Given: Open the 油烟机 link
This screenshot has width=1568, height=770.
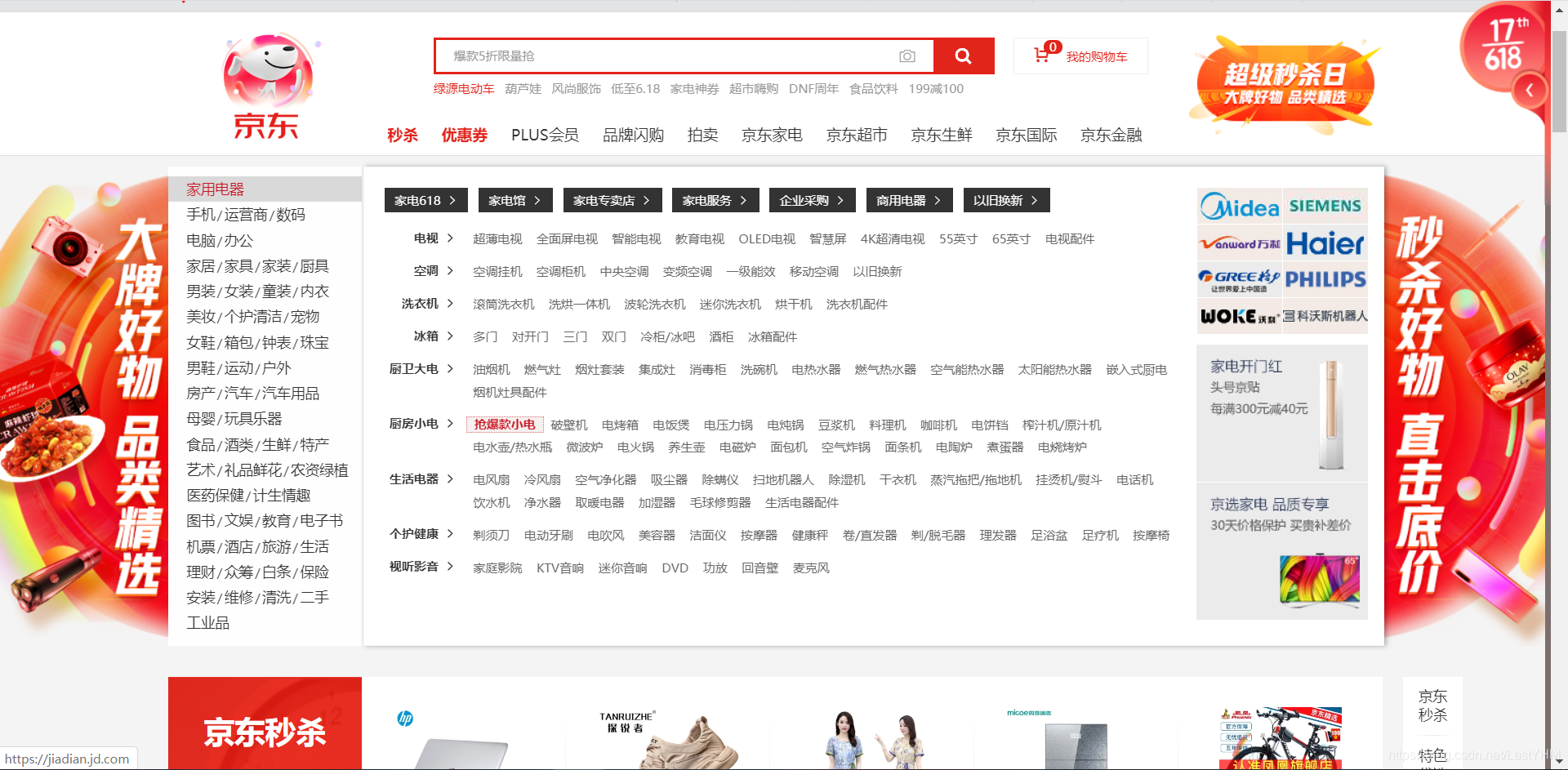Looking at the screenshot, I should click(x=491, y=370).
